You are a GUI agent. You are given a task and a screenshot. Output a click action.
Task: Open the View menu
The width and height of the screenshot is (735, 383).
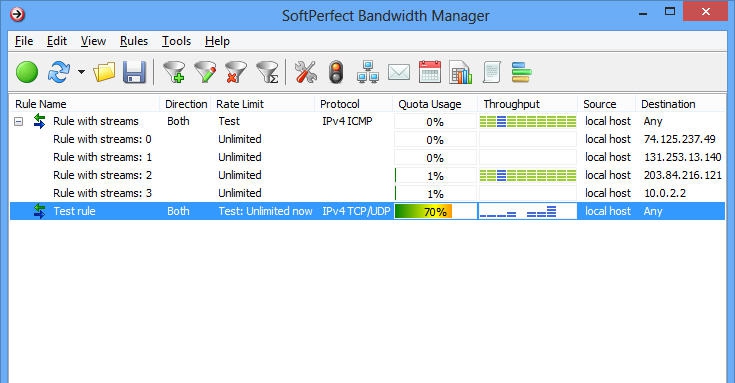93,41
